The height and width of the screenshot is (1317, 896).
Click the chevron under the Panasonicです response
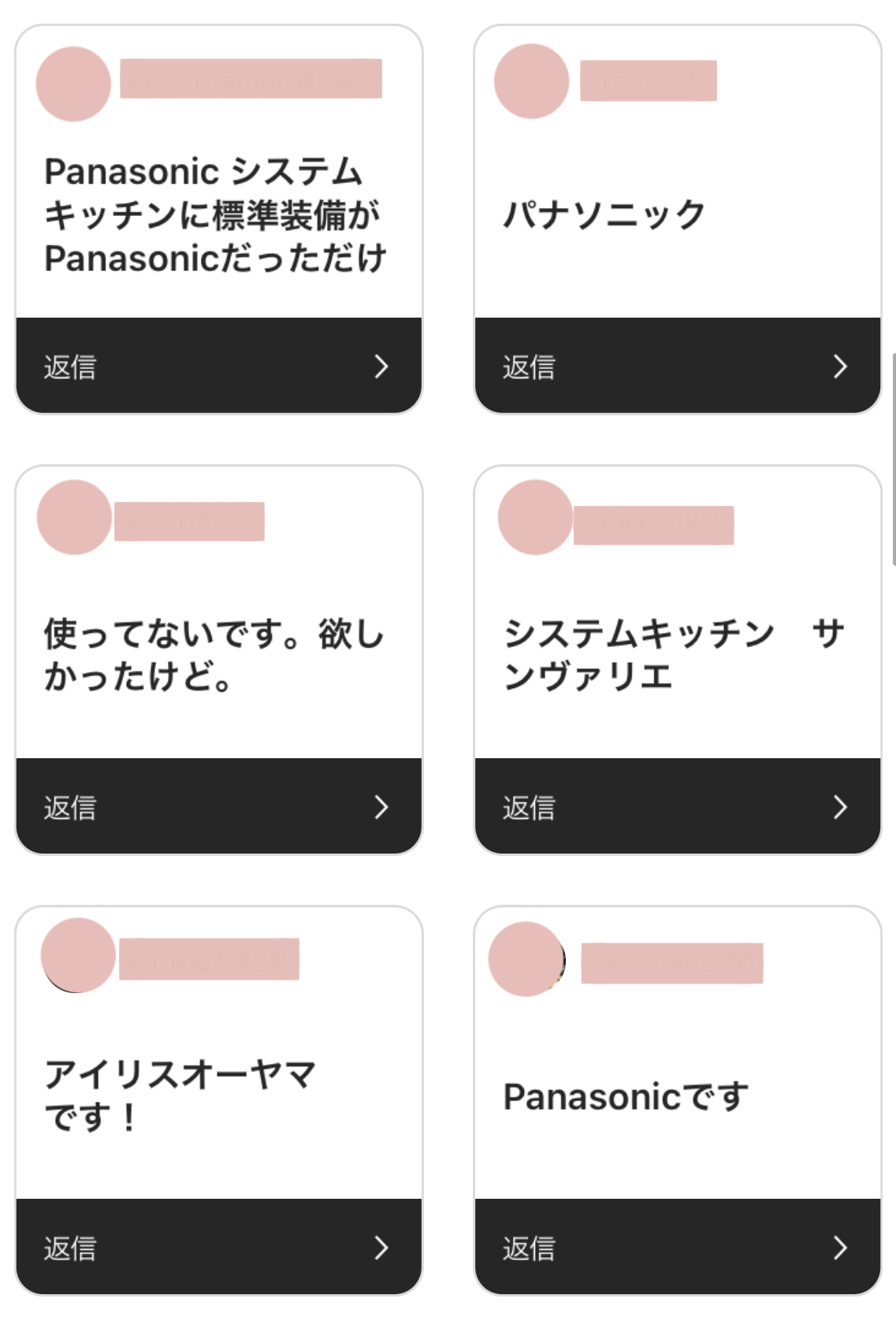coord(840,1248)
